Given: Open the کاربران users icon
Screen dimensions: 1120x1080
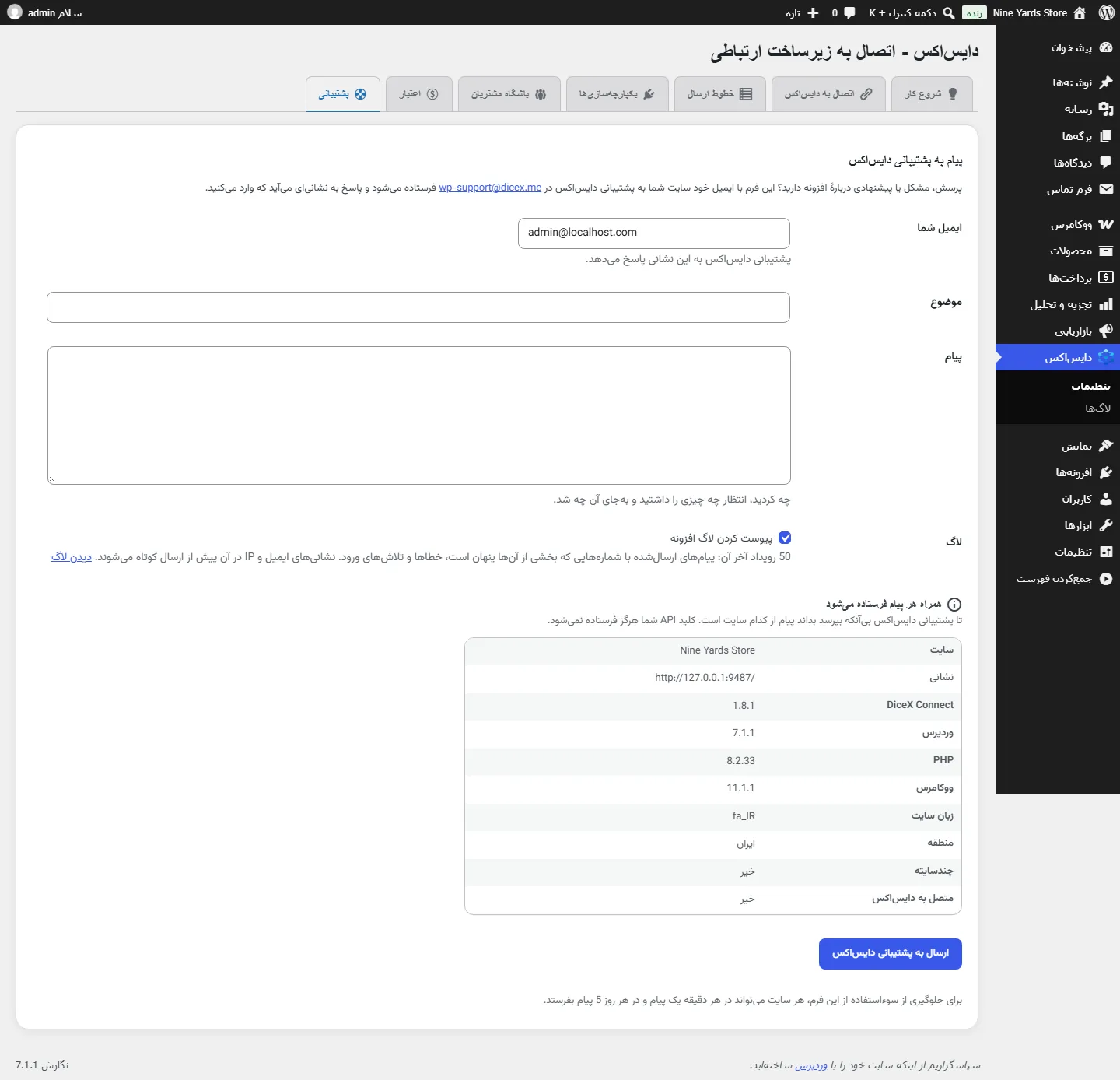Looking at the screenshot, I should (x=1106, y=499).
